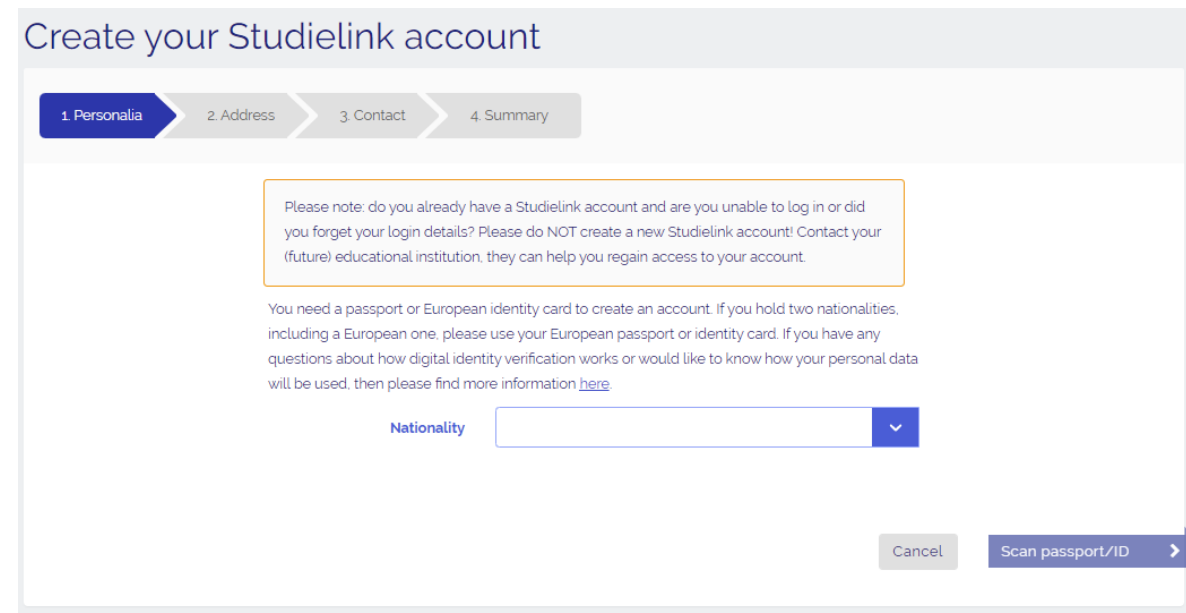
Task: Go to the 1. Personalia step
Action: [101, 115]
